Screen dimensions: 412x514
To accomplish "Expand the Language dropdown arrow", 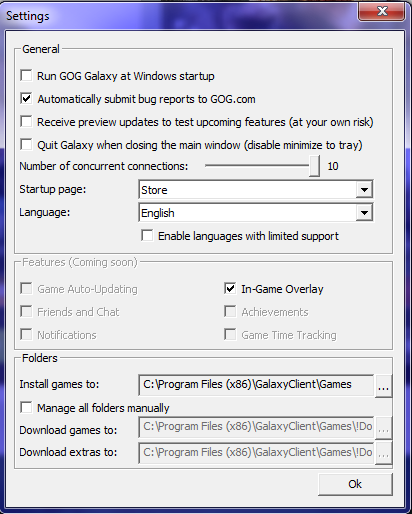I will [x=364, y=213].
